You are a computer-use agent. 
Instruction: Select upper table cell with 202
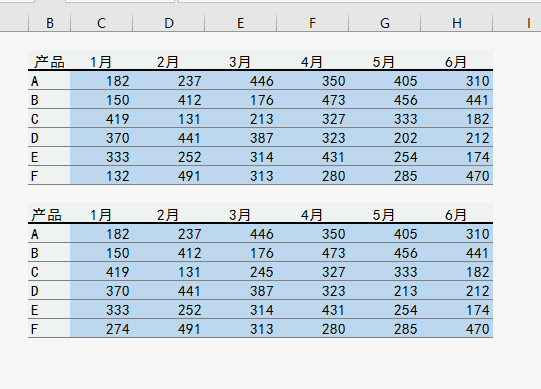(x=385, y=138)
